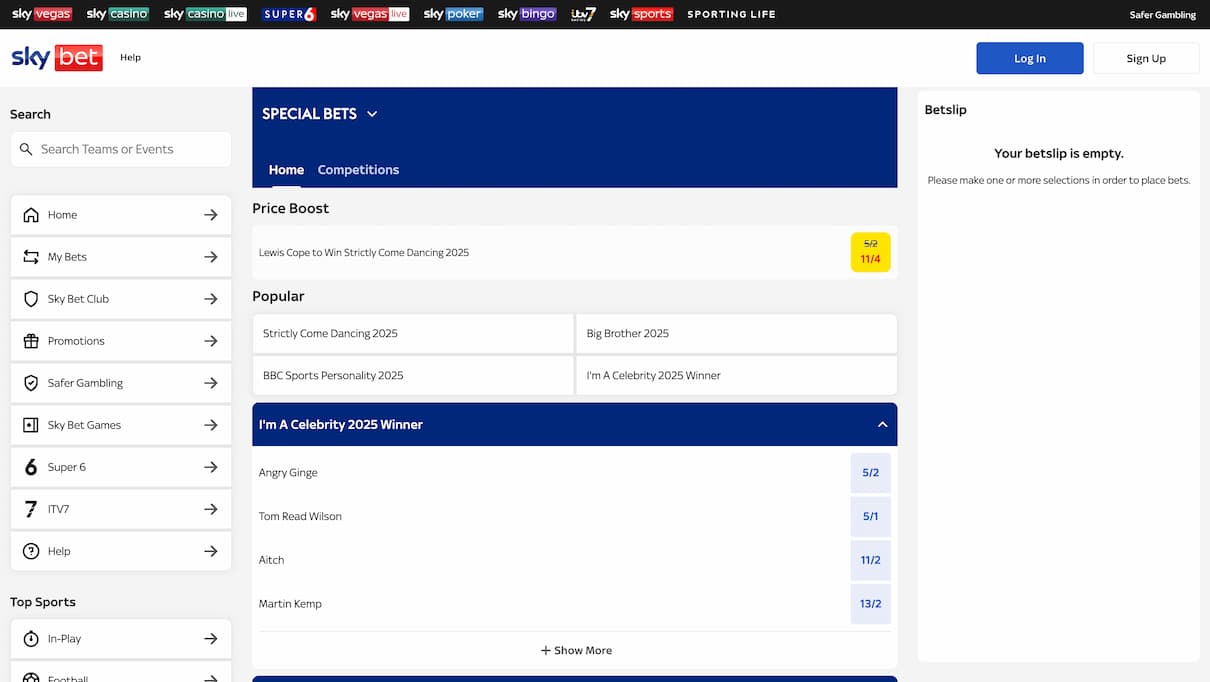Click the Sky Bet Club shield icon

pyautogui.click(x=30, y=298)
